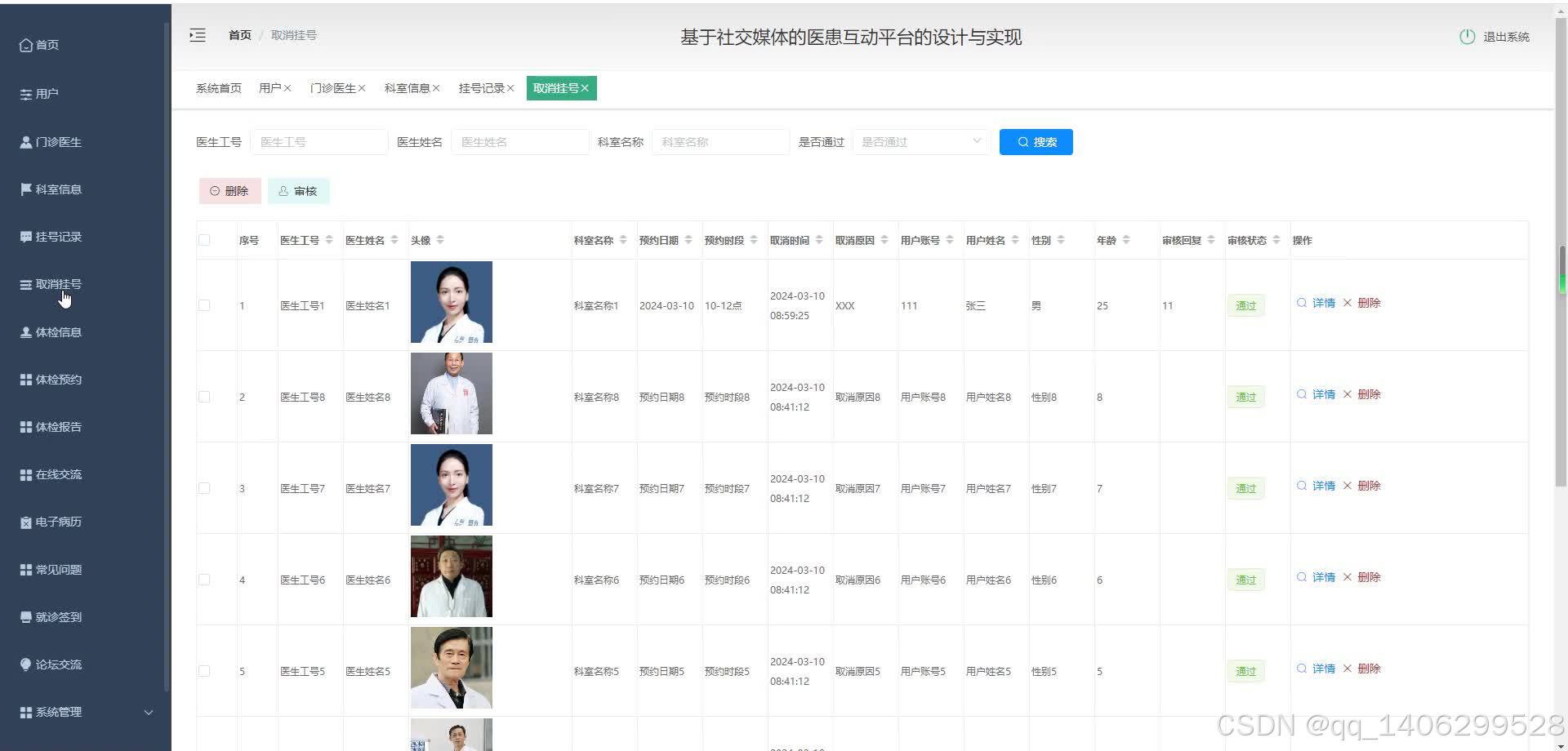Open 门诊医生 in the sidebar
Viewport: 1568px width, 751px height.
(51, 142)
